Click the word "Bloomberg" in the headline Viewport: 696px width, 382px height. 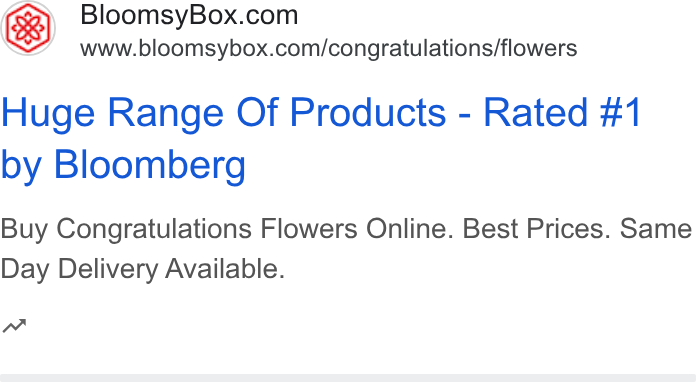pyautogui.click(x=150, y=165)
